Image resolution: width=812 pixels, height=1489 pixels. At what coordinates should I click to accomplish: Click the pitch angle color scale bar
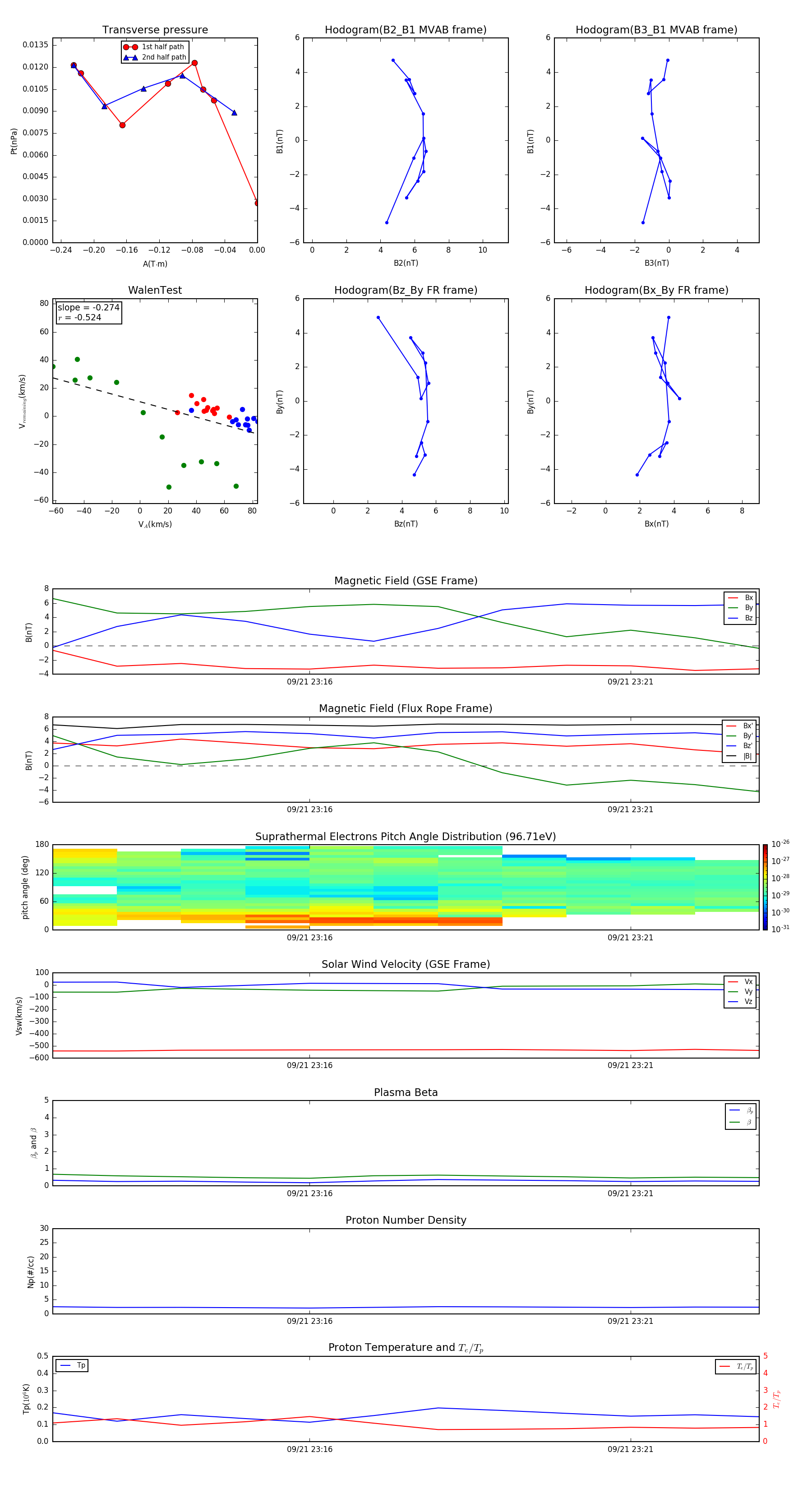pyautogui.click(x=765, y=887)
